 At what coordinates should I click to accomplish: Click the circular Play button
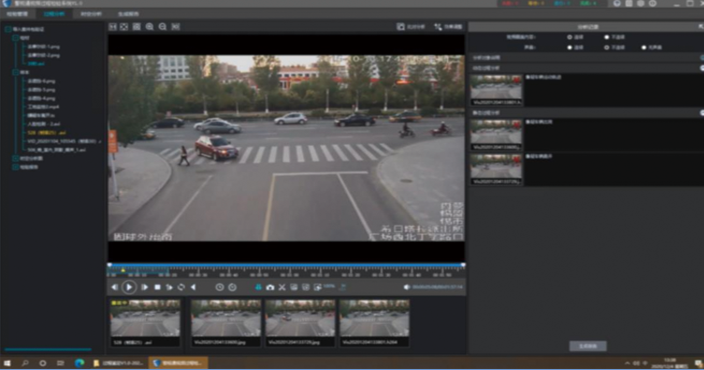pos(129,287)
